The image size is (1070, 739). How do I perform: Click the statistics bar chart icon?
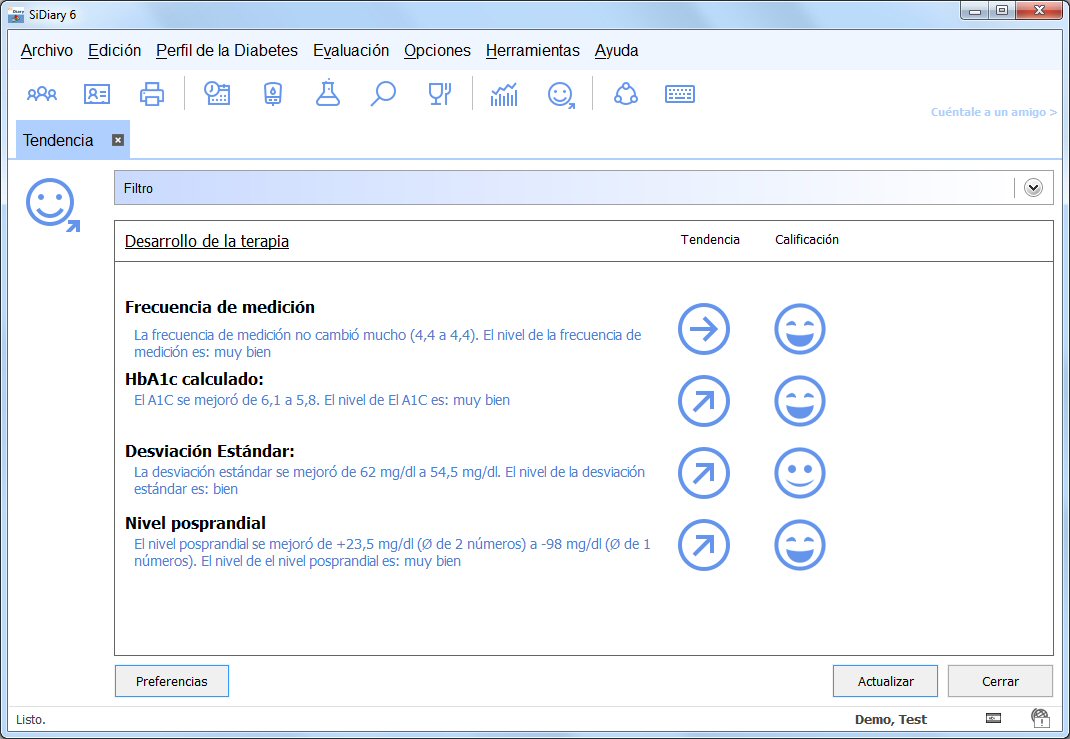[504, 95]
